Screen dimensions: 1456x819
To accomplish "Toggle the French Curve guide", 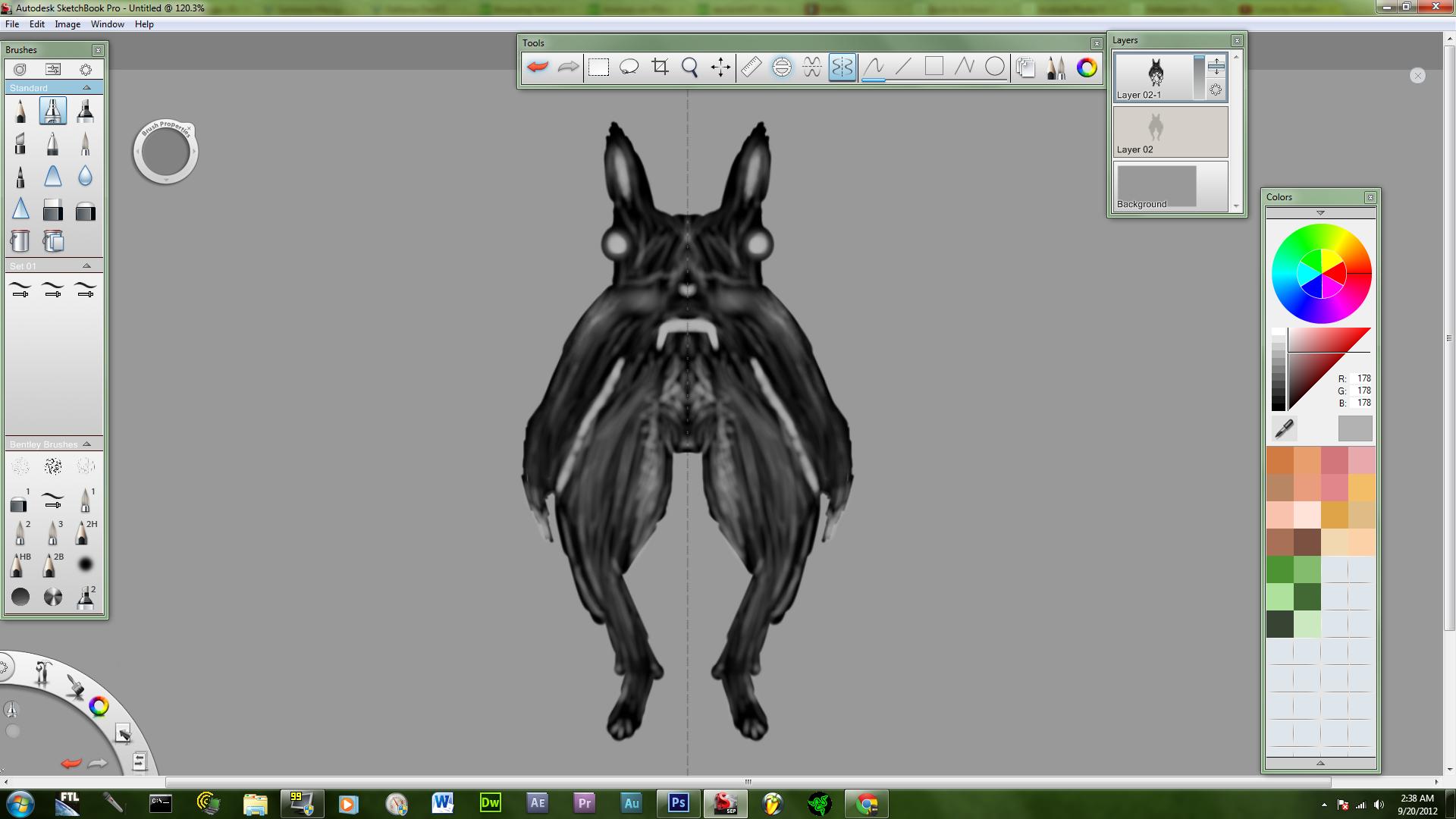I will click(x=812, y=67).
